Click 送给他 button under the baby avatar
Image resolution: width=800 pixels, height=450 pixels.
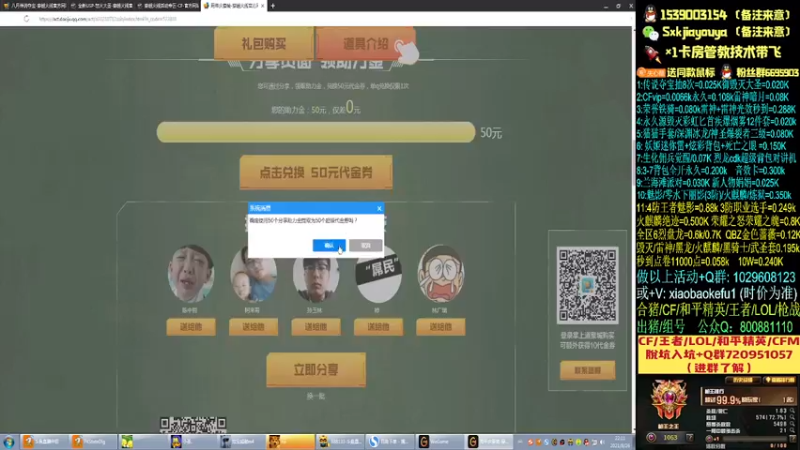click(253, 327)
